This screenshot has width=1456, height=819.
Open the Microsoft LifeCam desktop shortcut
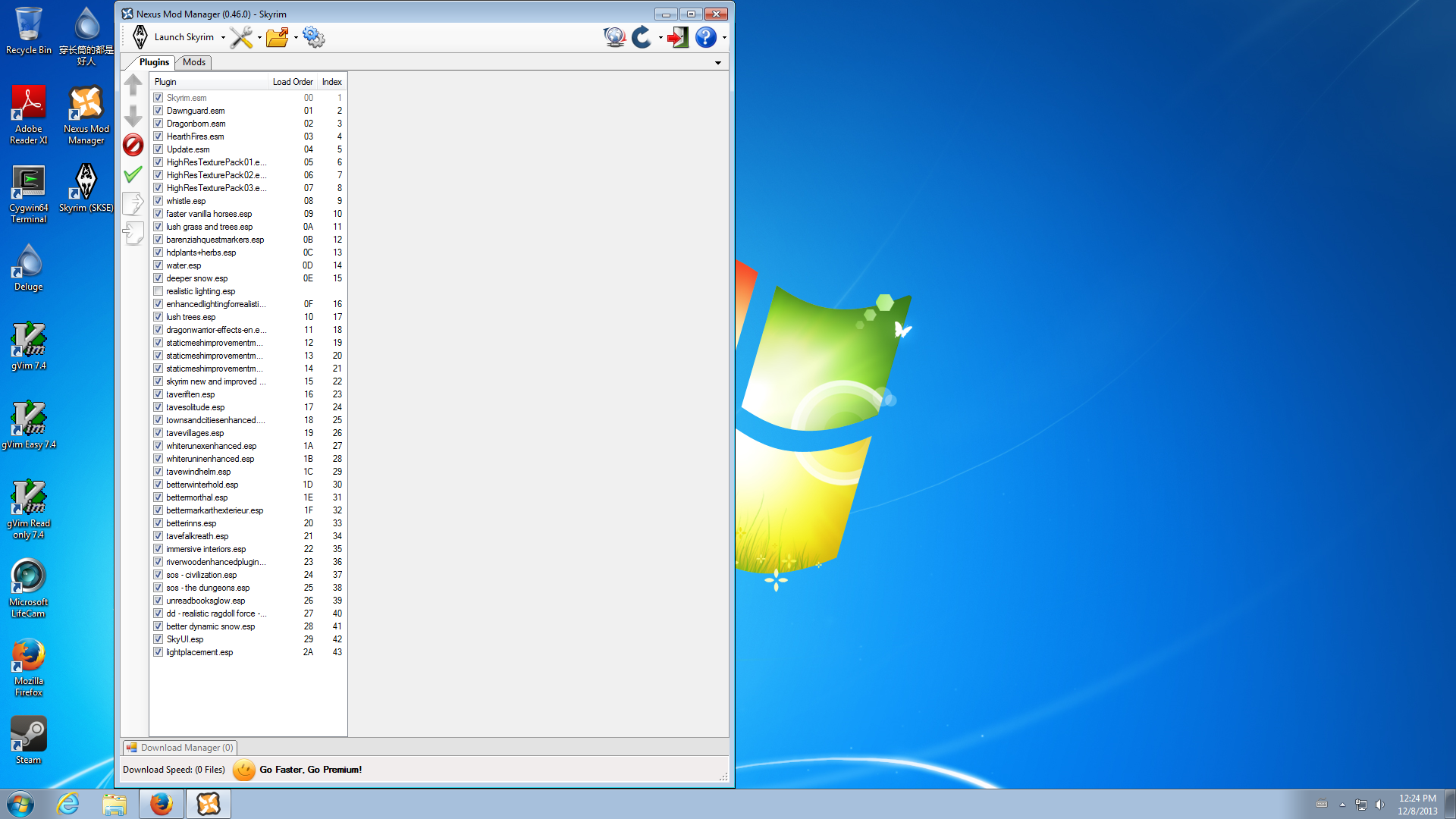(29, 588)
